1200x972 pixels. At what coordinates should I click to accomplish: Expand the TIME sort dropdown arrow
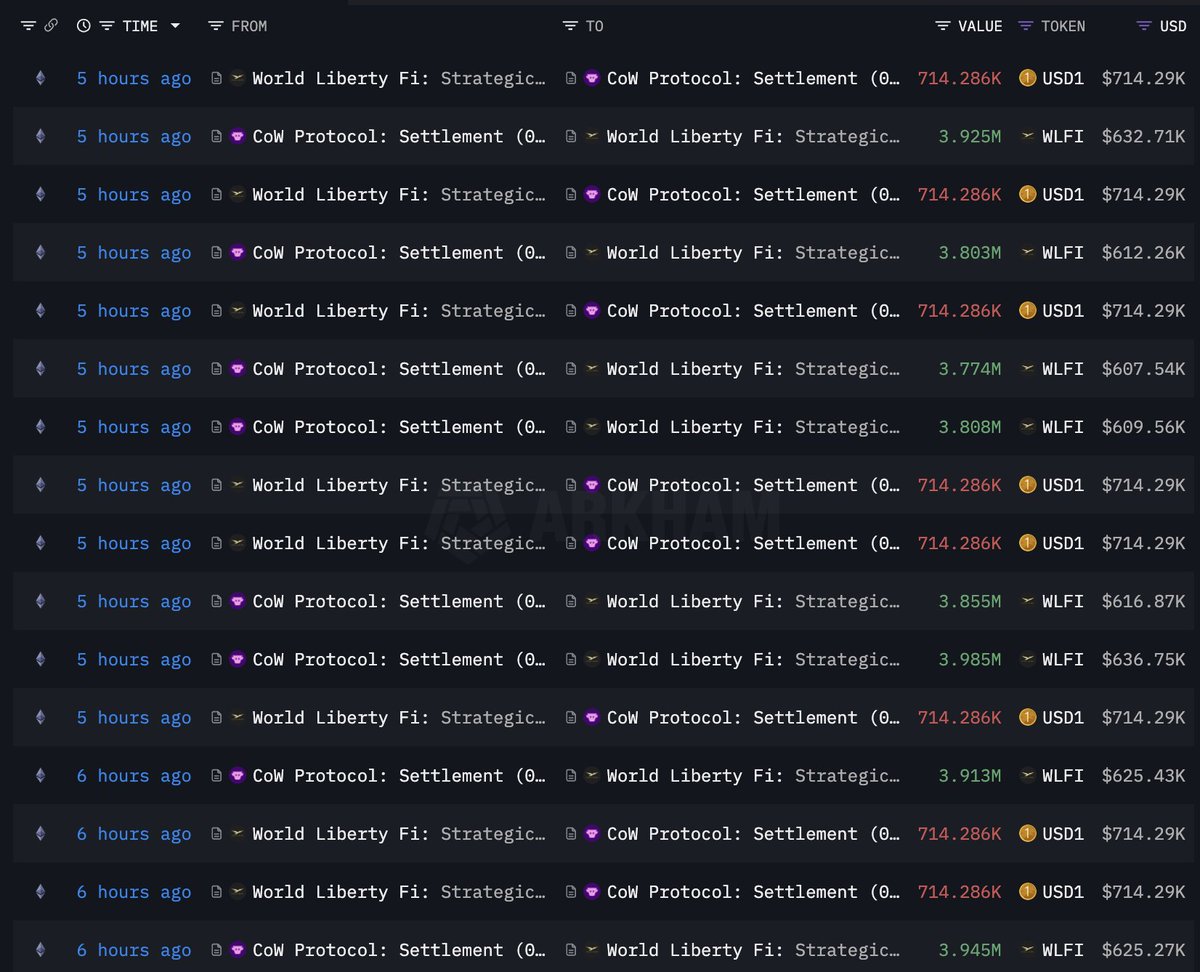(175, 26)
